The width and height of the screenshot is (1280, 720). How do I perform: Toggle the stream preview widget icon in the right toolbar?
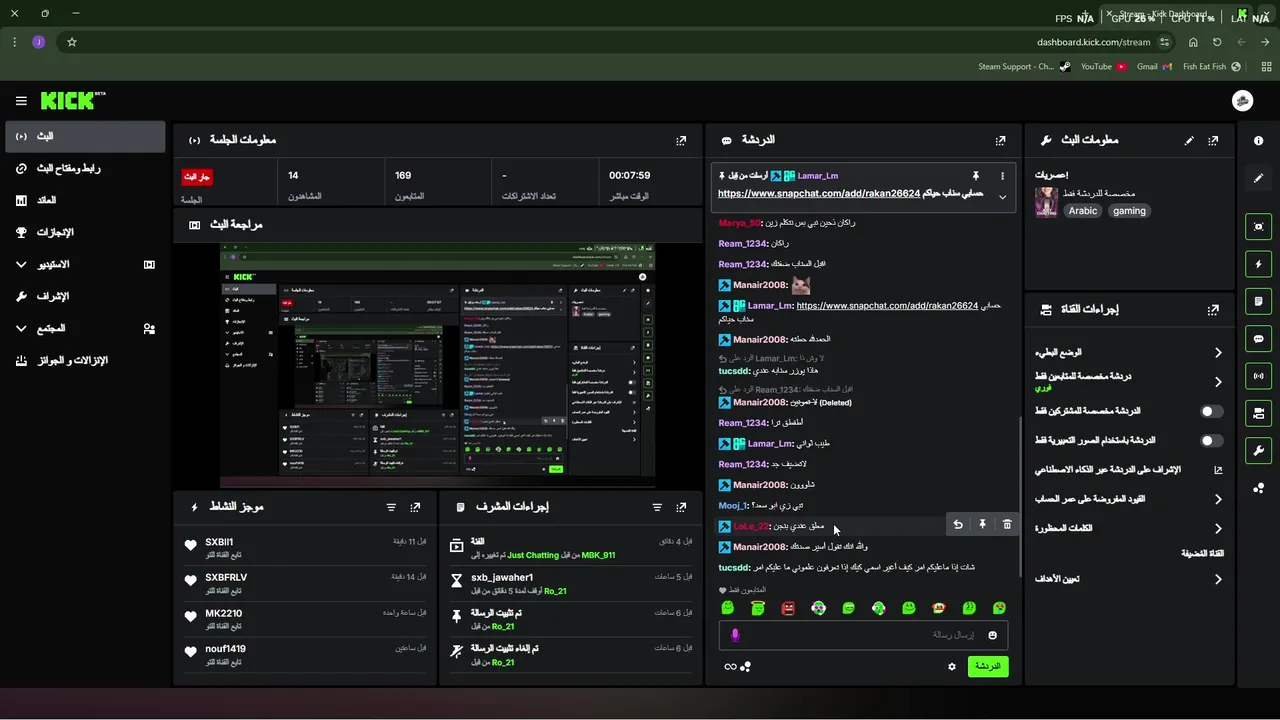[1258, 227]
